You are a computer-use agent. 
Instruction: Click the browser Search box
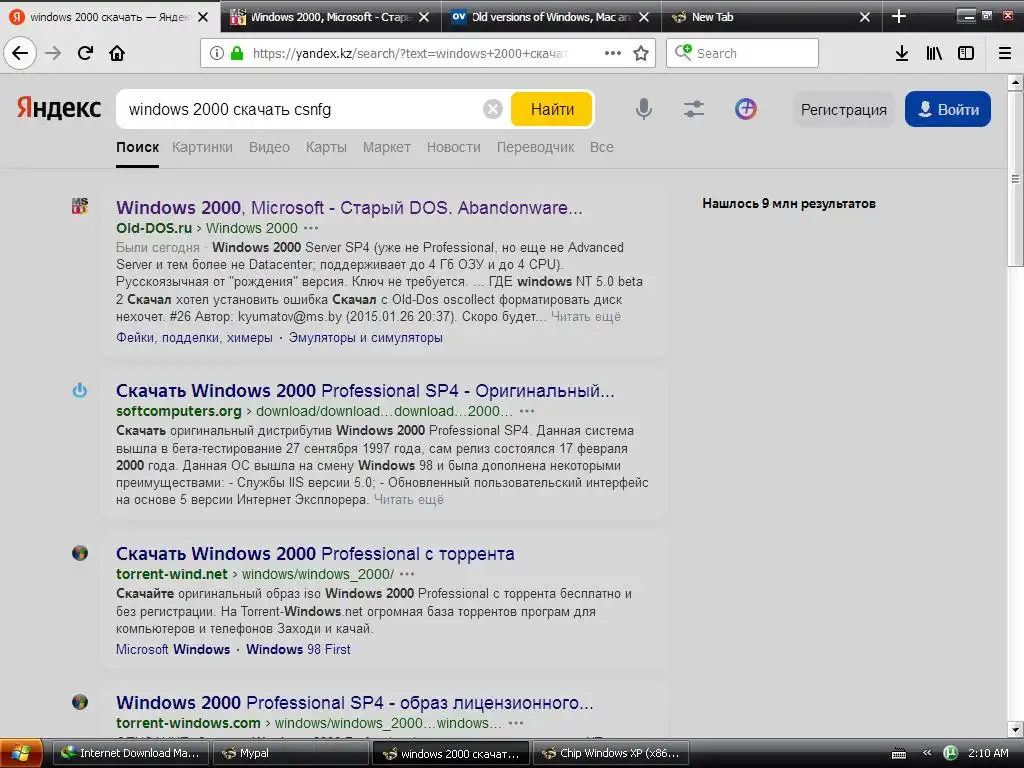tap(742, 53)
